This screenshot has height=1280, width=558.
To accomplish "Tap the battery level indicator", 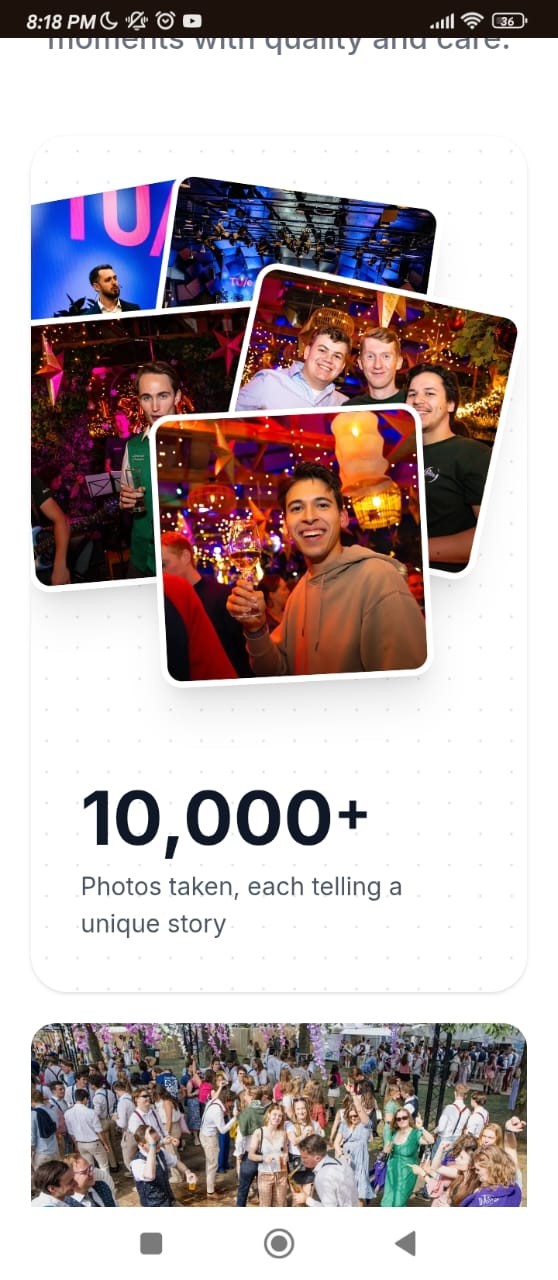I will click(510, 20).
